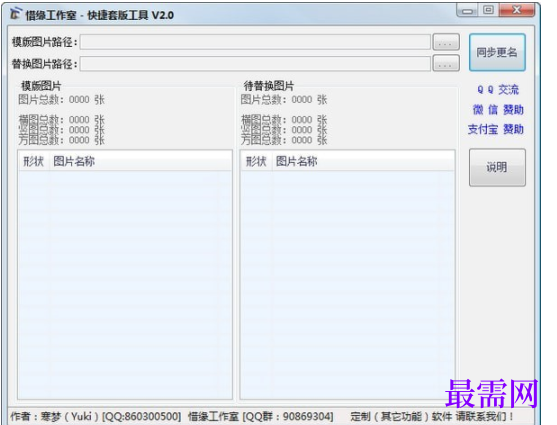Screen dimensions: 557x425
Task: Click the 惜缘工作室 QQ群 status text
Action: [261, 416]
